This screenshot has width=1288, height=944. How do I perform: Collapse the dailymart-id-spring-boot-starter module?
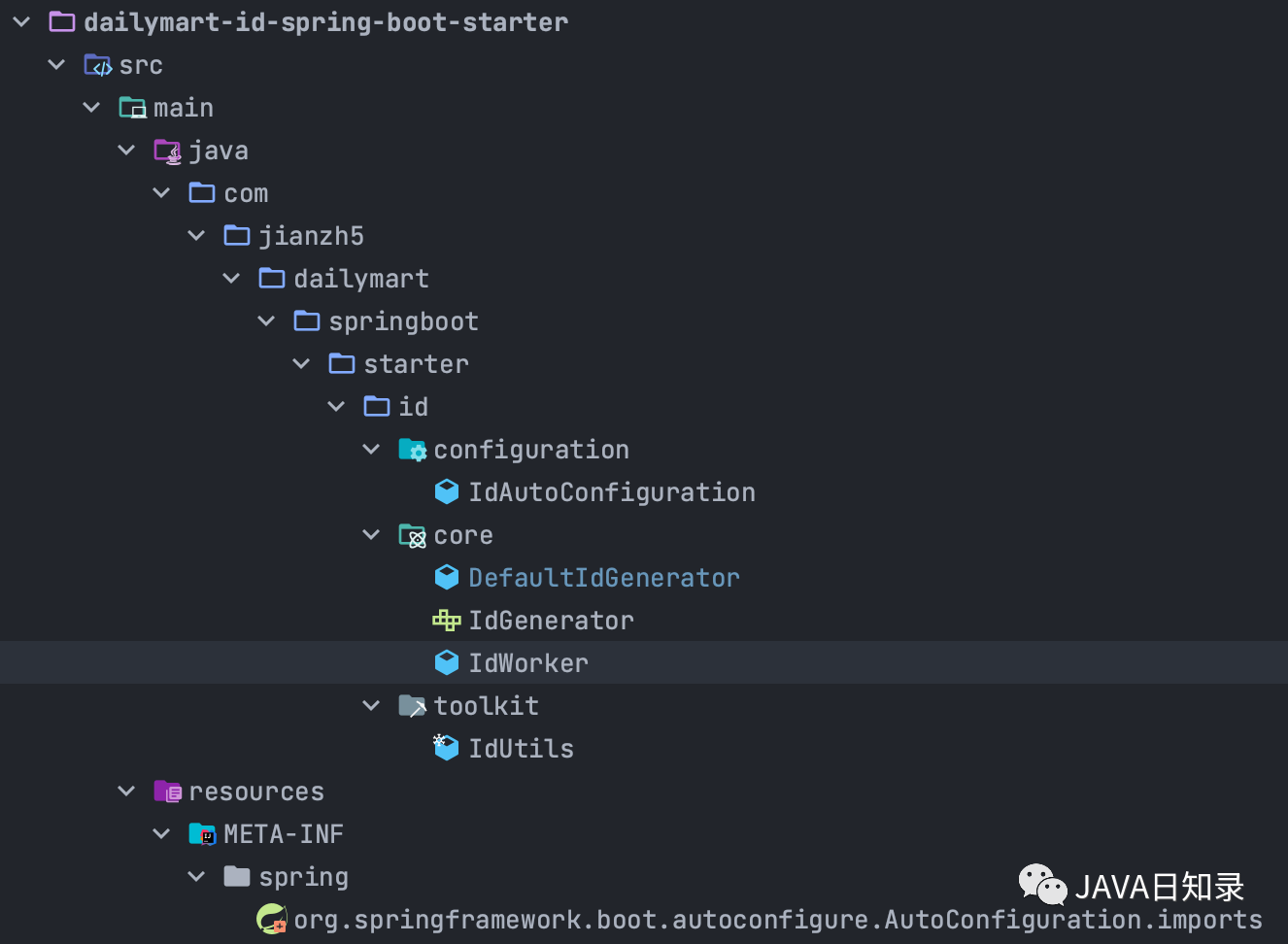pyautogui.click(x=21, y=21)
